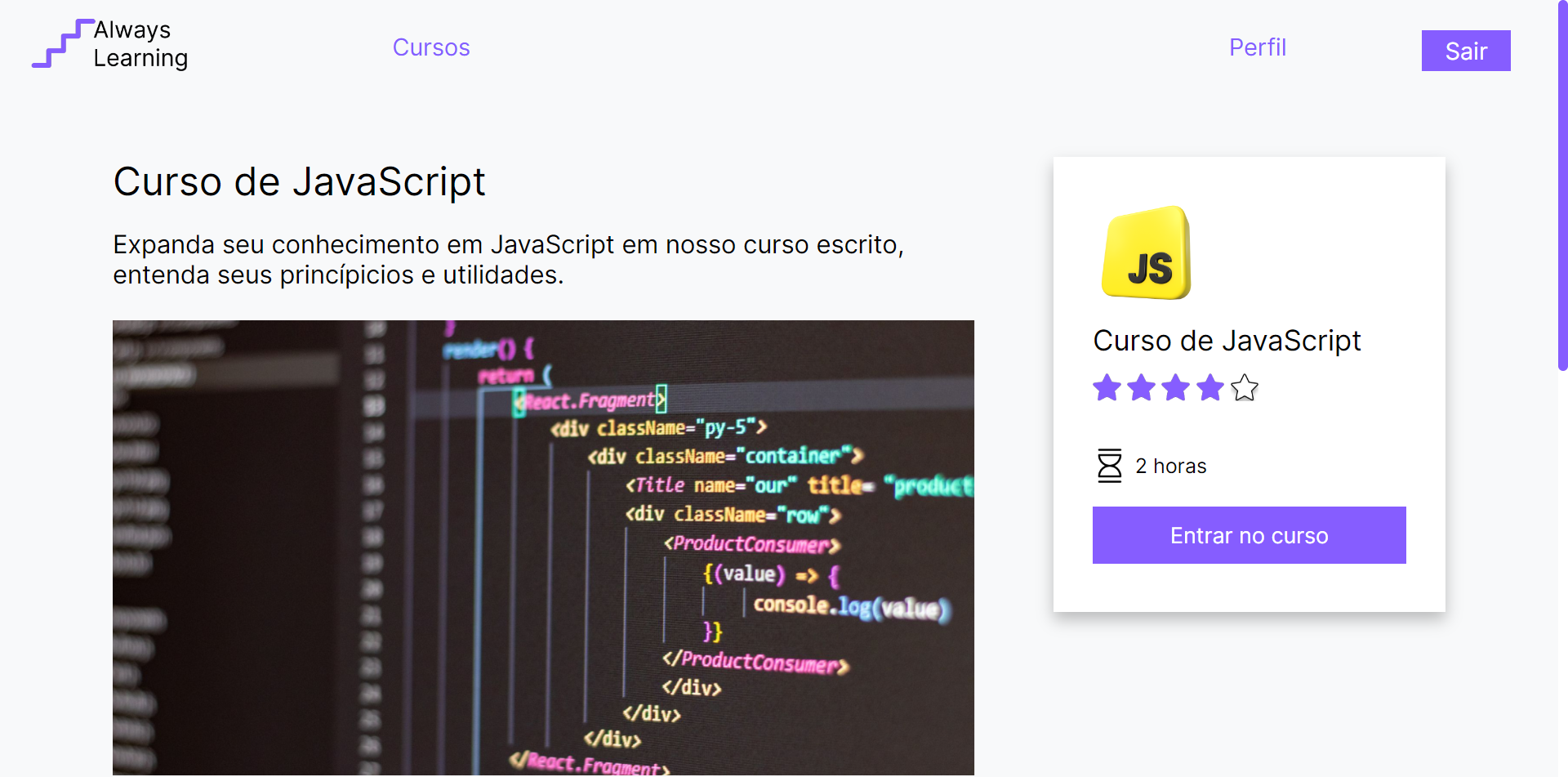Click the 2 horas duration label

(1171, 466)
